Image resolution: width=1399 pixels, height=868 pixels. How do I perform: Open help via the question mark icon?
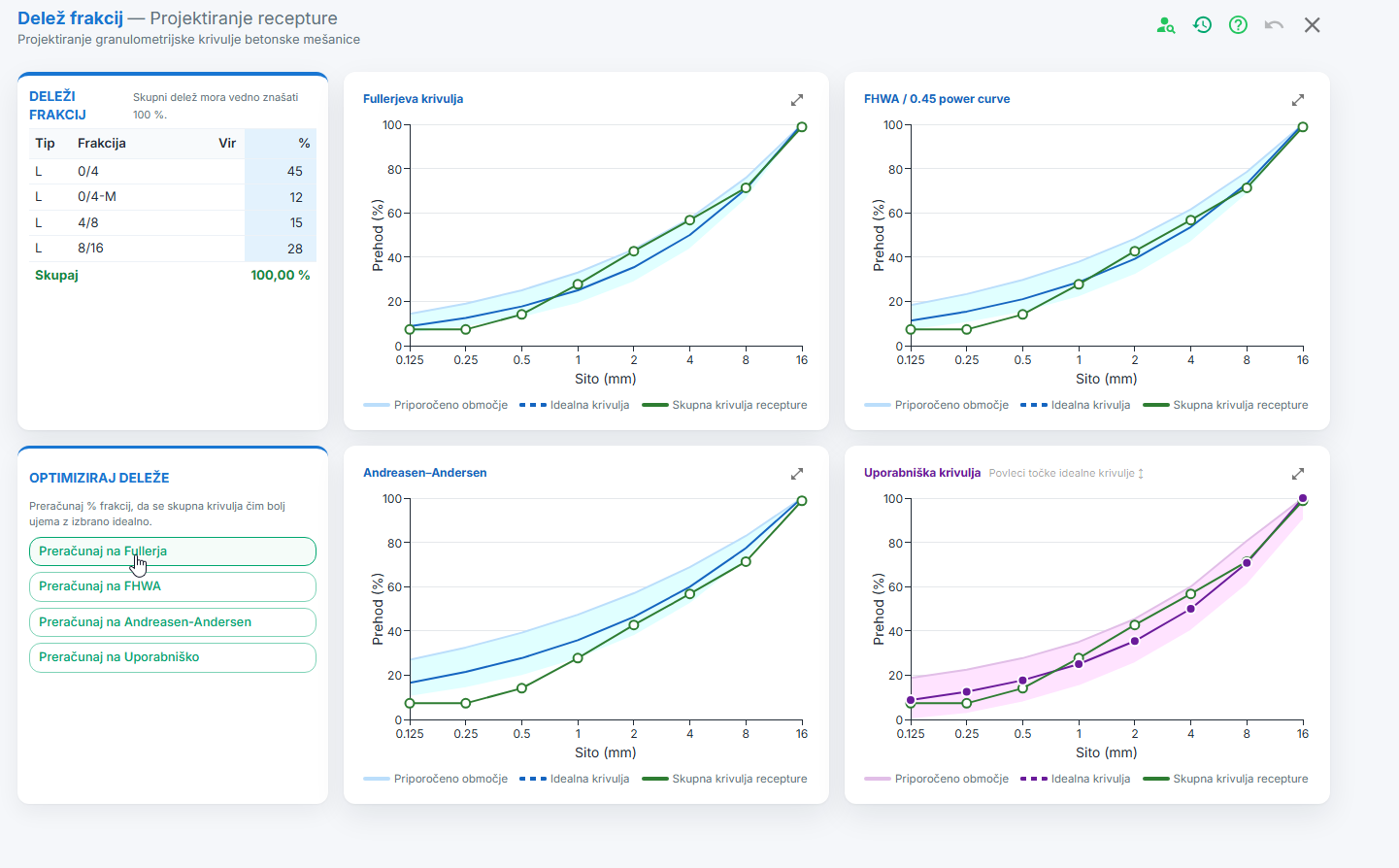pyautogui.click(x=1238, y=25)
